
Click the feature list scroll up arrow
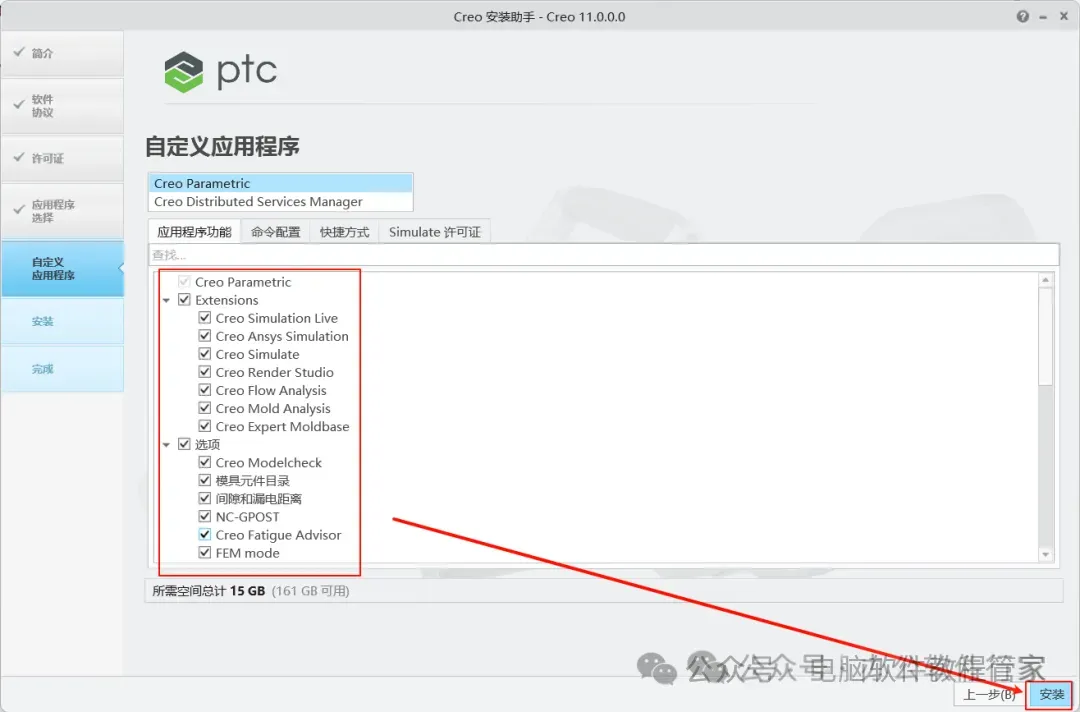[1046, 280]
